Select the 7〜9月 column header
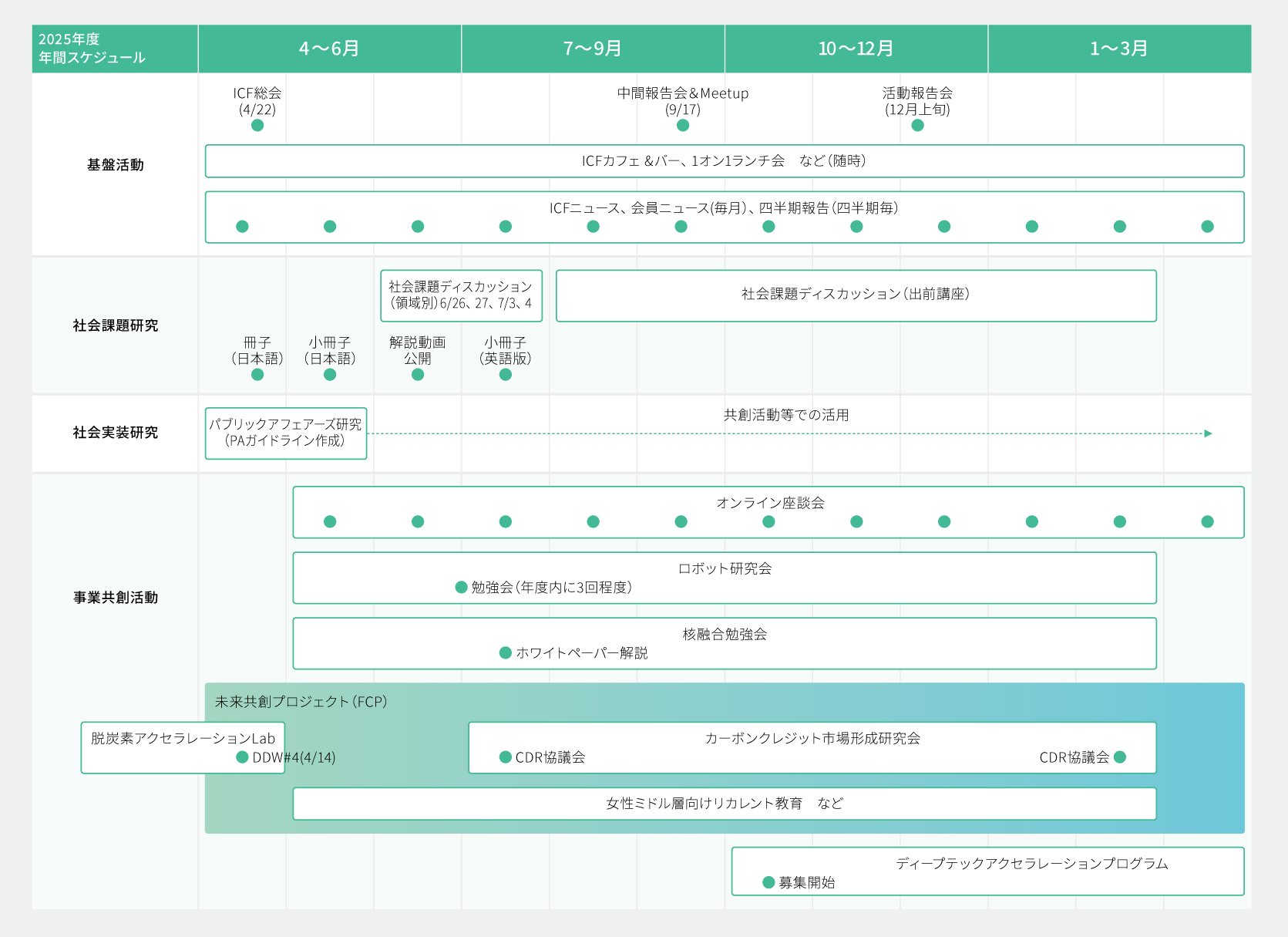 point(593,49)
